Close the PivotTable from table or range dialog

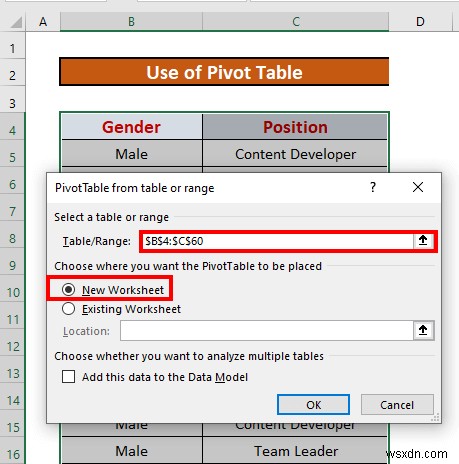point(418,187)
